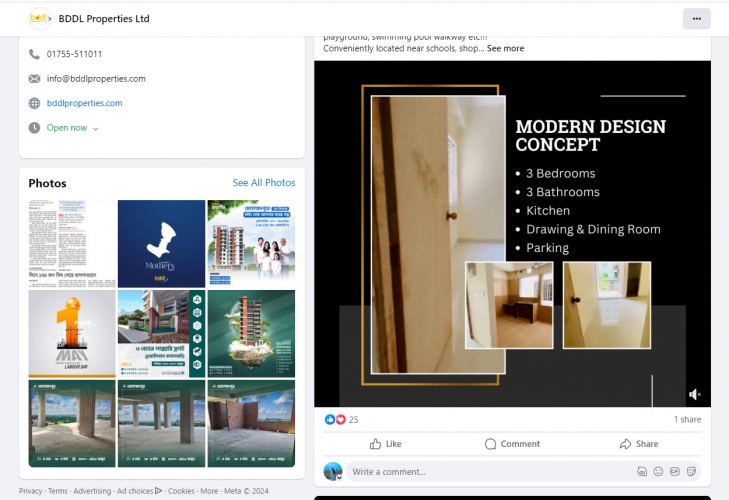Screen dimensions: 729x500
Task: Open the sticker picker in the comment box
Action: (691, 472)
